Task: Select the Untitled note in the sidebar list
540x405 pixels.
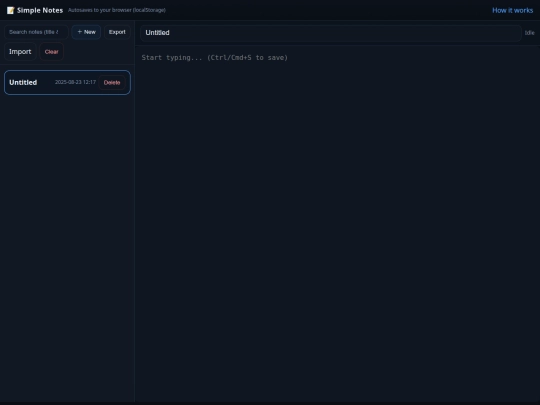Action: coord(68,83)
